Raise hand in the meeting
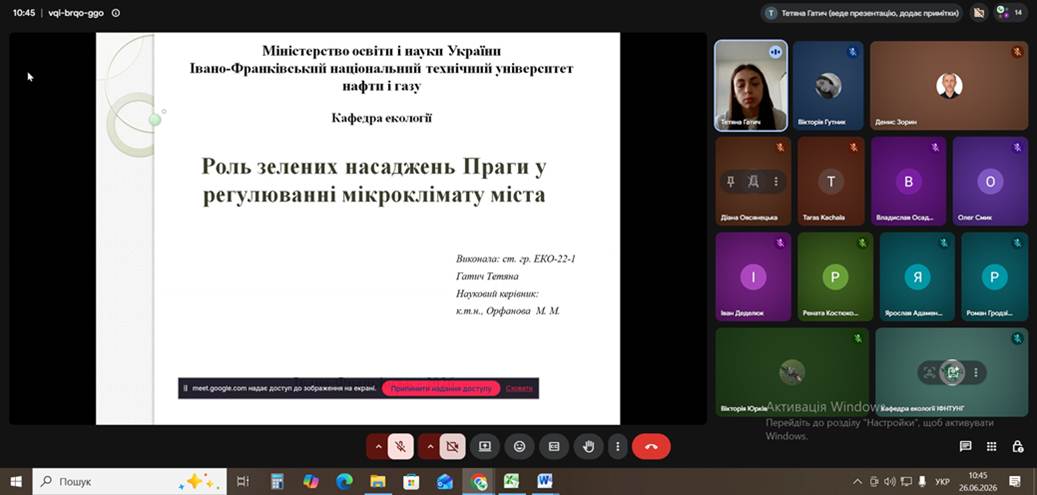Viewport: 1037px width, 495px height. coord(588,447)
